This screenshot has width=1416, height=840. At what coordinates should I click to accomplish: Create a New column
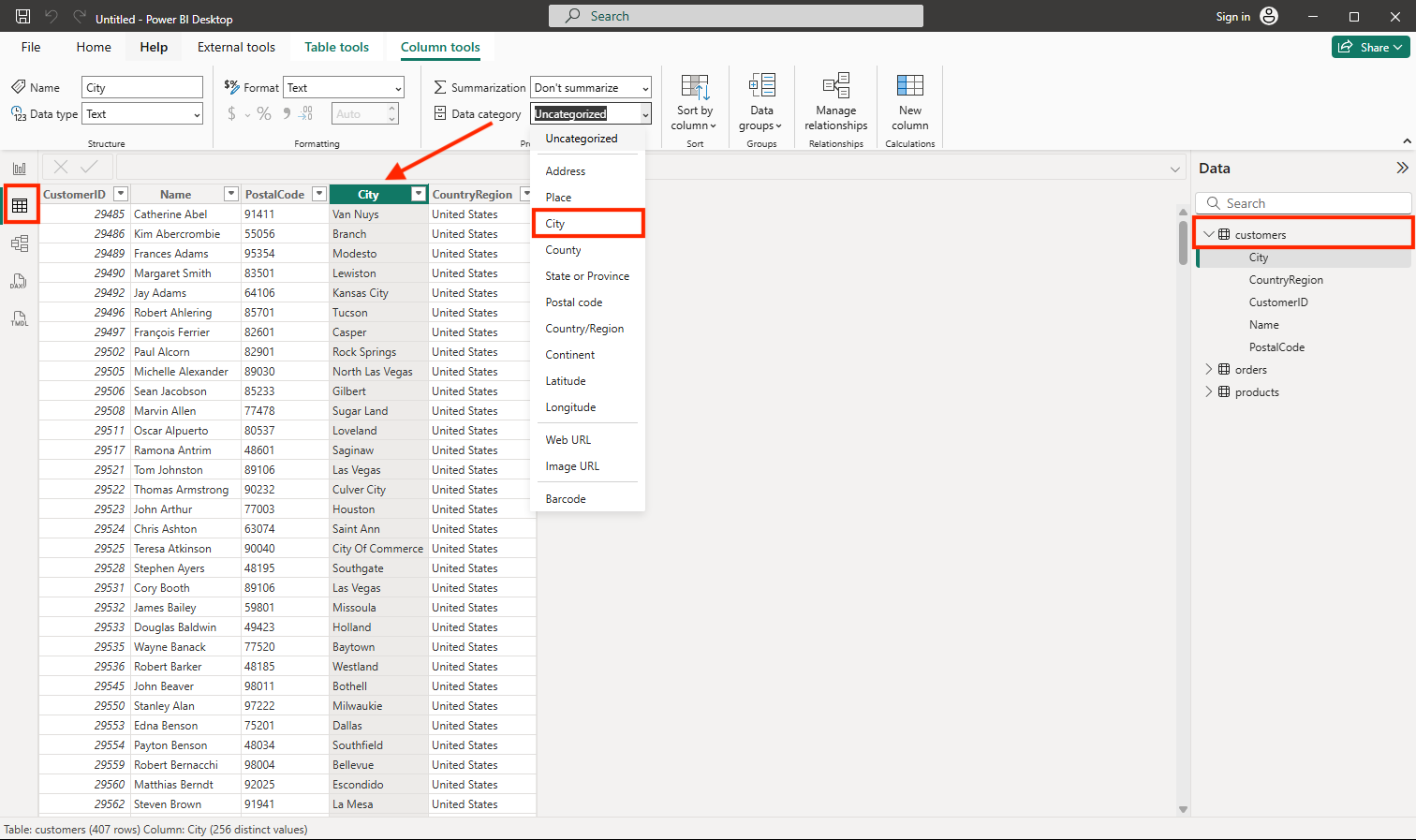[910, 102]
